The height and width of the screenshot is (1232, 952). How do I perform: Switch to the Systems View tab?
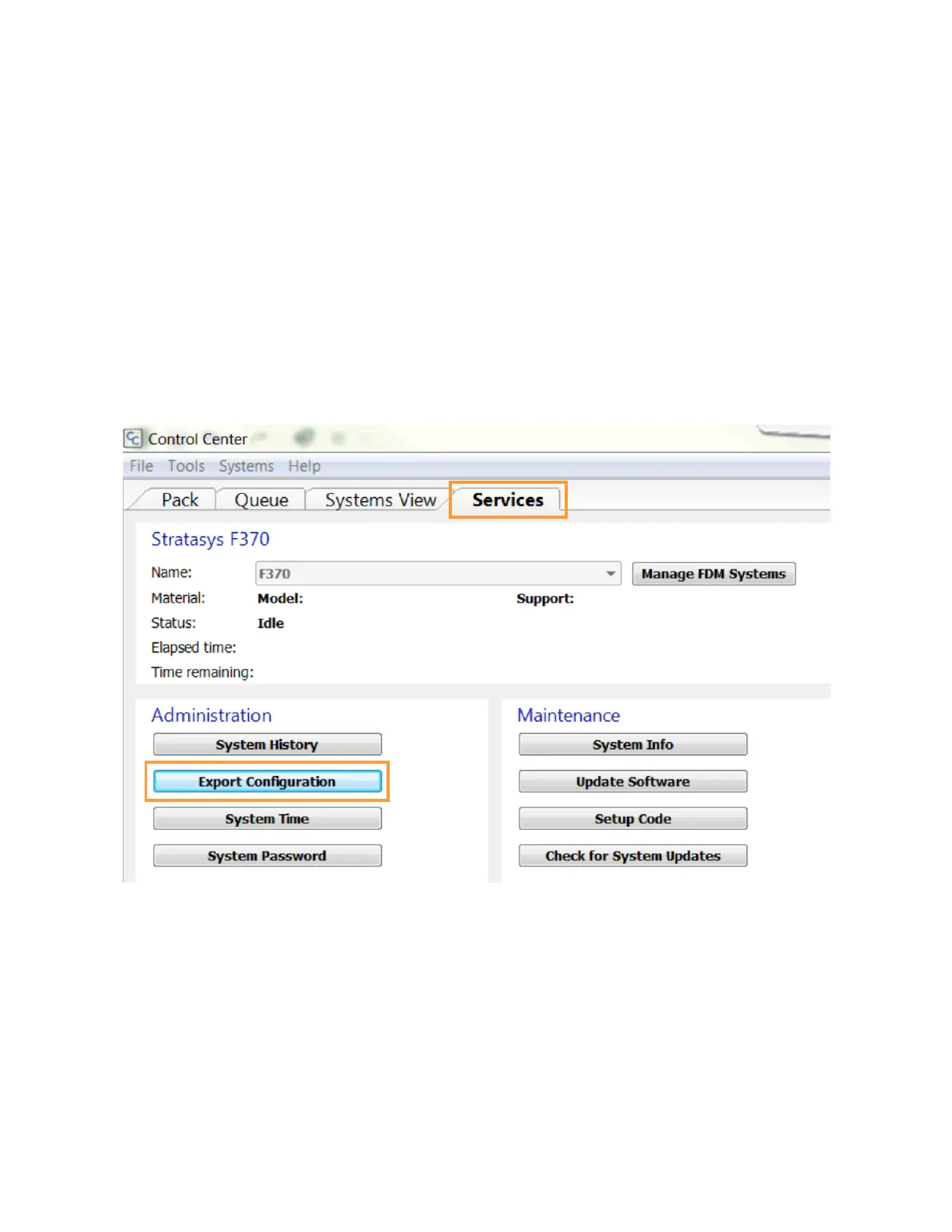click(x=380, y=500)
